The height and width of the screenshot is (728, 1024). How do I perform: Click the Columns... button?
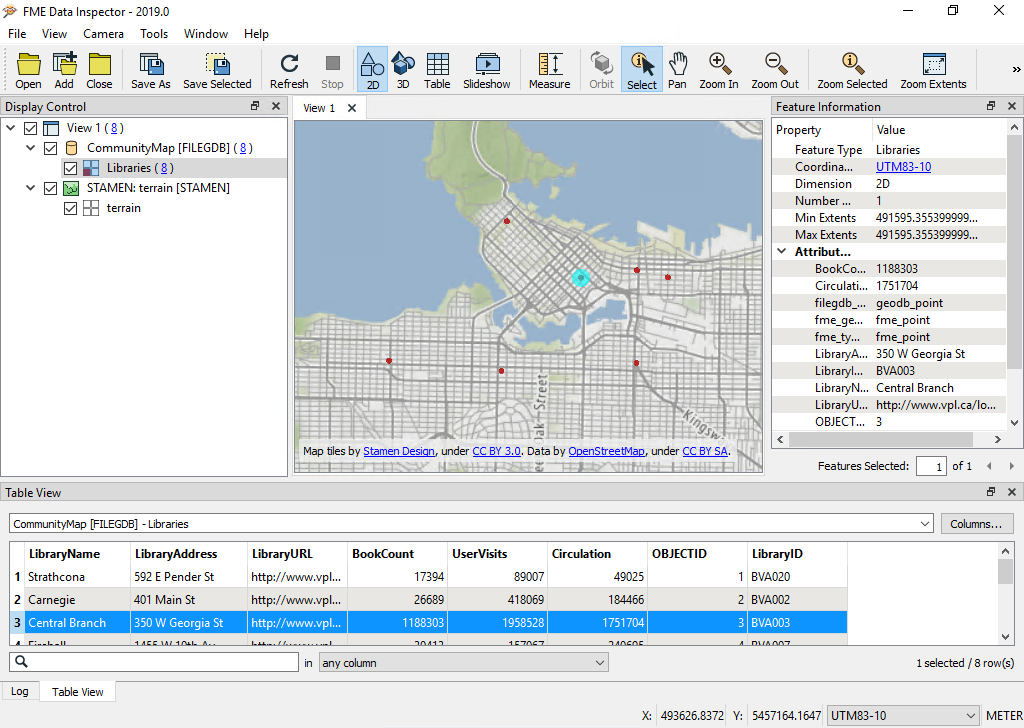click(976, 524)
